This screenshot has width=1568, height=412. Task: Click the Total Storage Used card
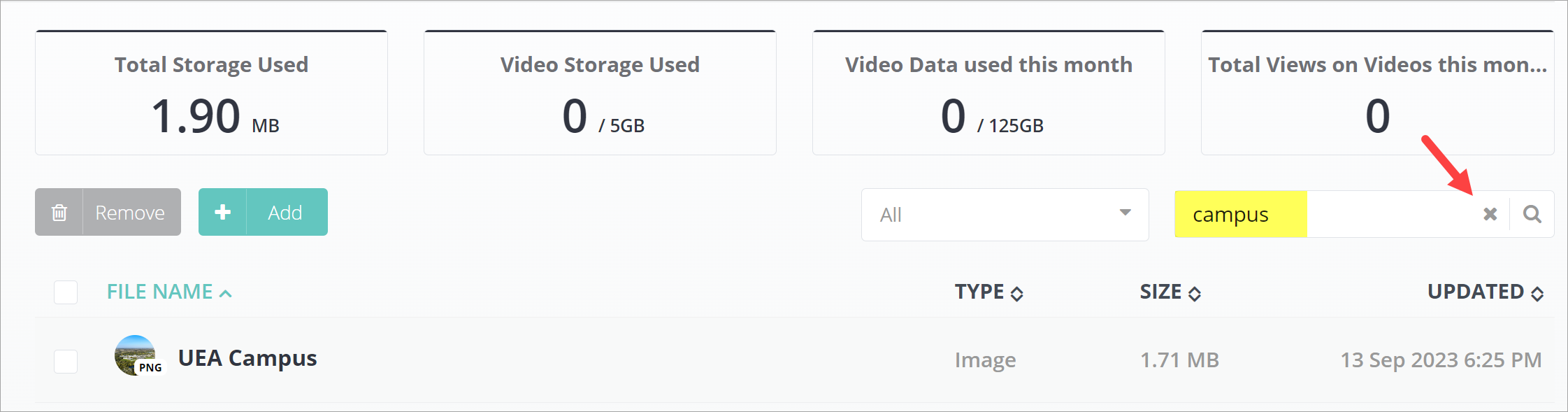tap(211, 93)
